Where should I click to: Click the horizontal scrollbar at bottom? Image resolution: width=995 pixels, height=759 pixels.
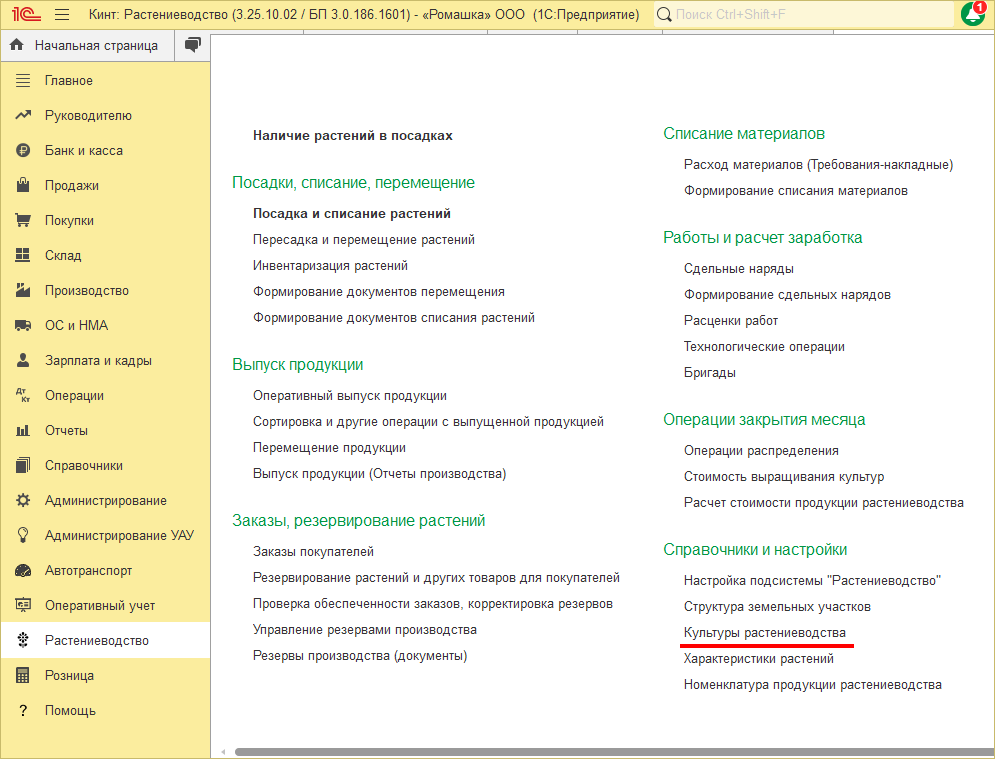(x=600, y=752)
